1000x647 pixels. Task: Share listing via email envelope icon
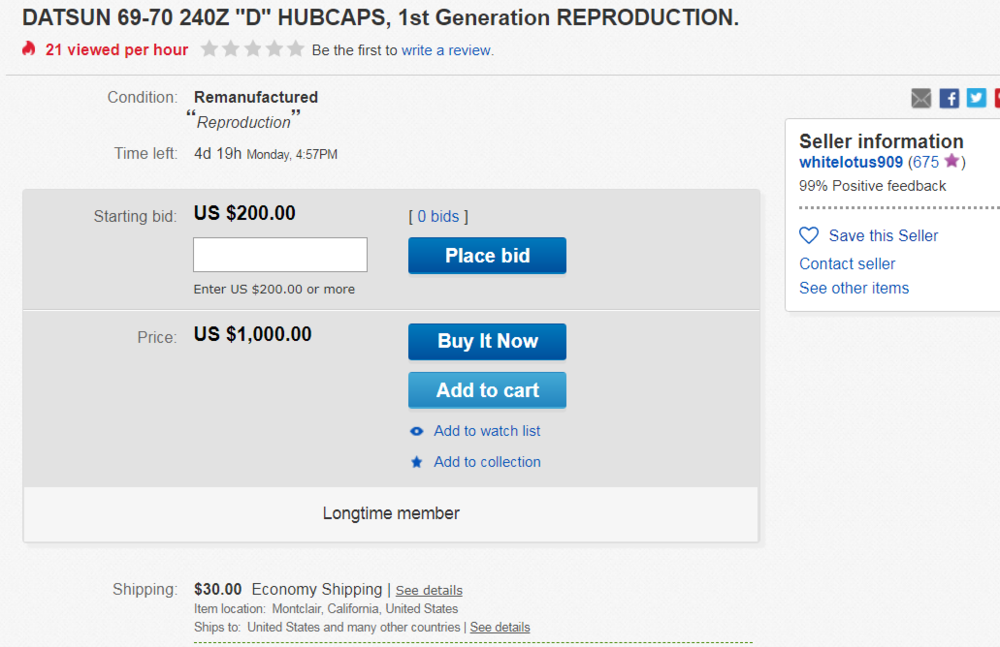click(921, 98)
